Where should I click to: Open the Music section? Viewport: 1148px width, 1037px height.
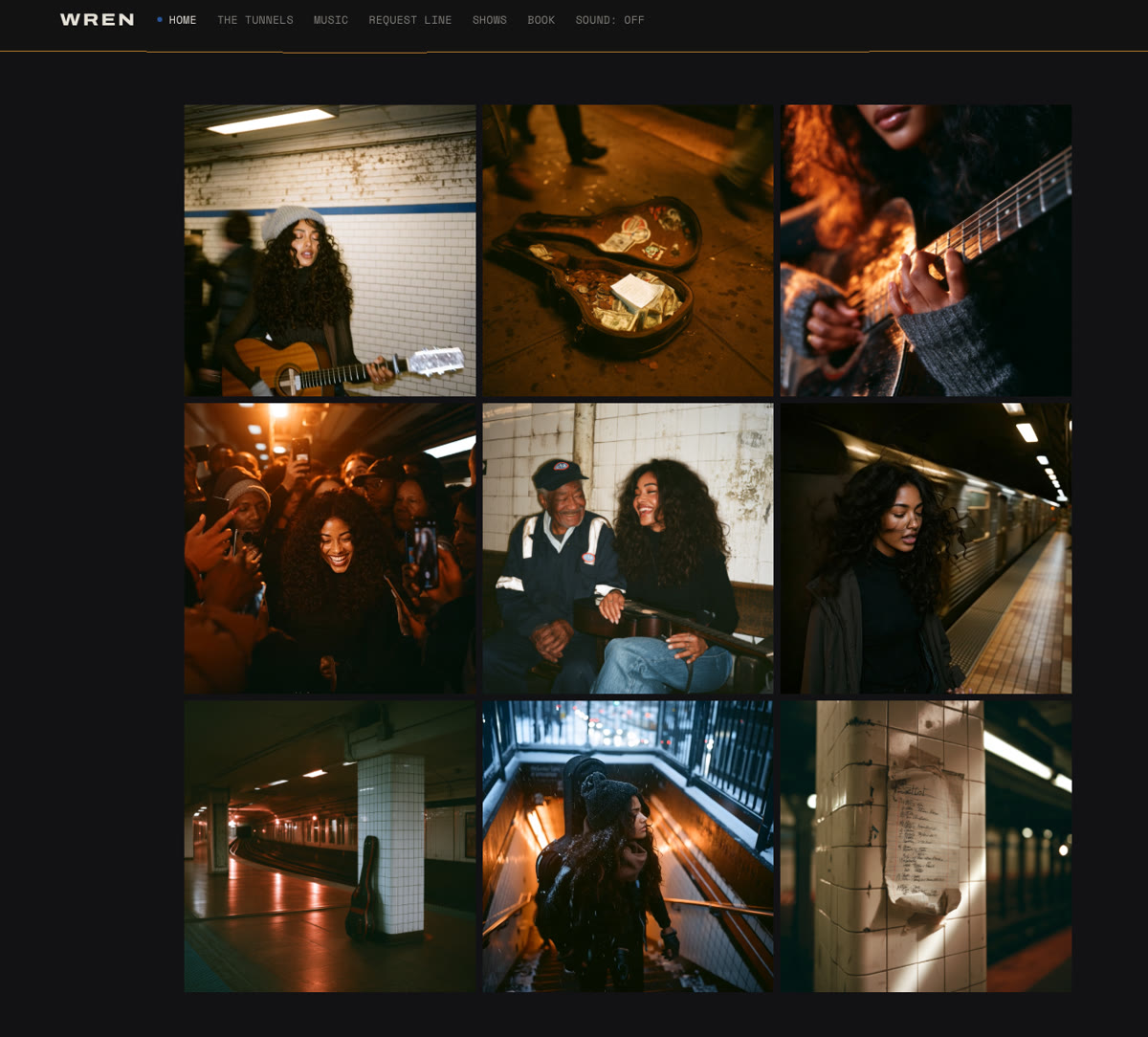331,20
